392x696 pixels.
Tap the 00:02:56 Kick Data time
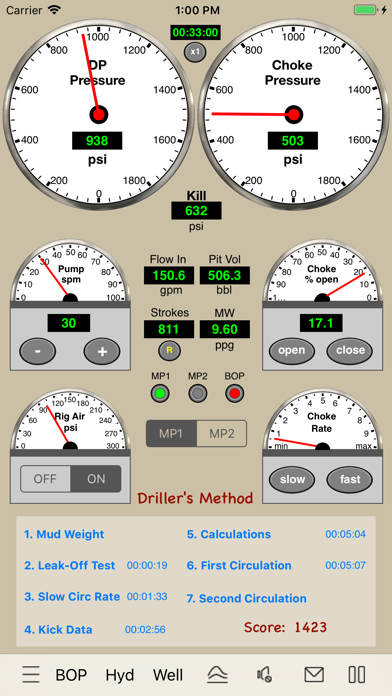(145, 629)
